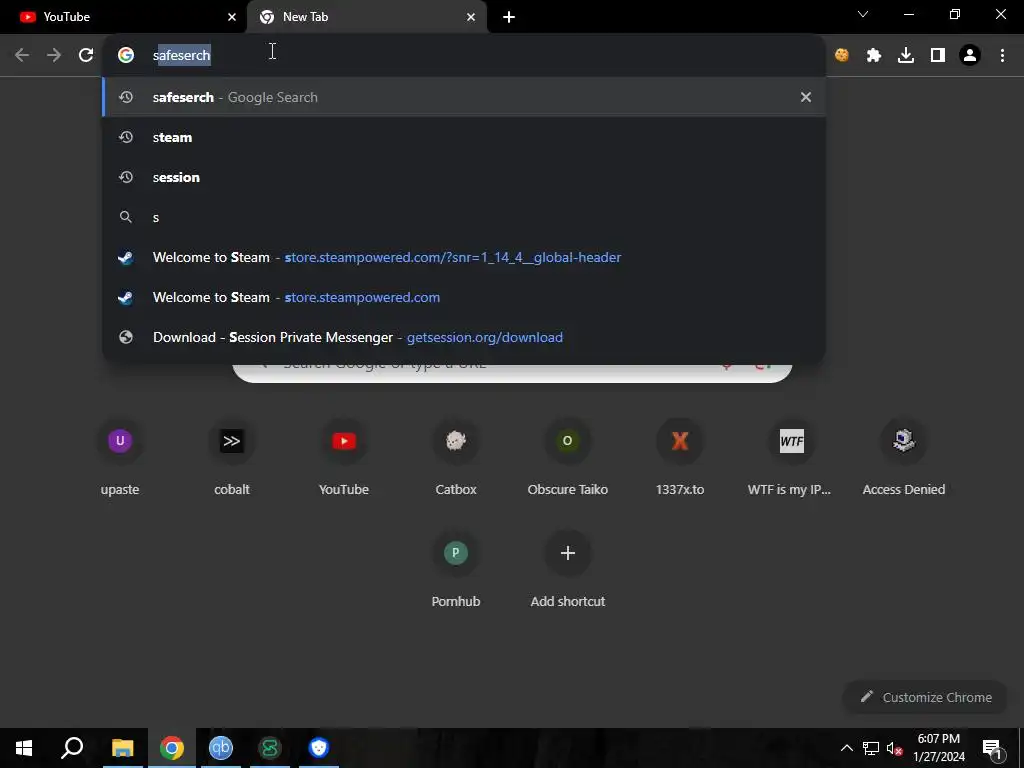Screen dimensions: 1024x768
Task: Open the Downloads tray icon
Action: pyautogui.click(x=906, y=55)
